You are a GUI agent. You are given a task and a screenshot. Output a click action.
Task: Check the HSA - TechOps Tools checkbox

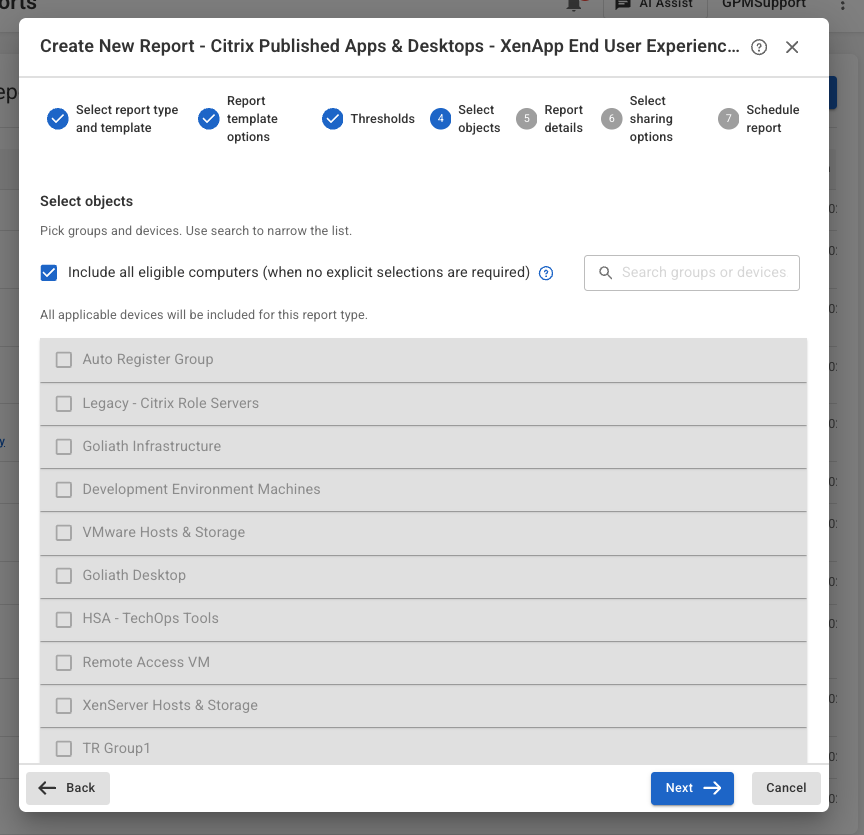click(x=64, y=619)
